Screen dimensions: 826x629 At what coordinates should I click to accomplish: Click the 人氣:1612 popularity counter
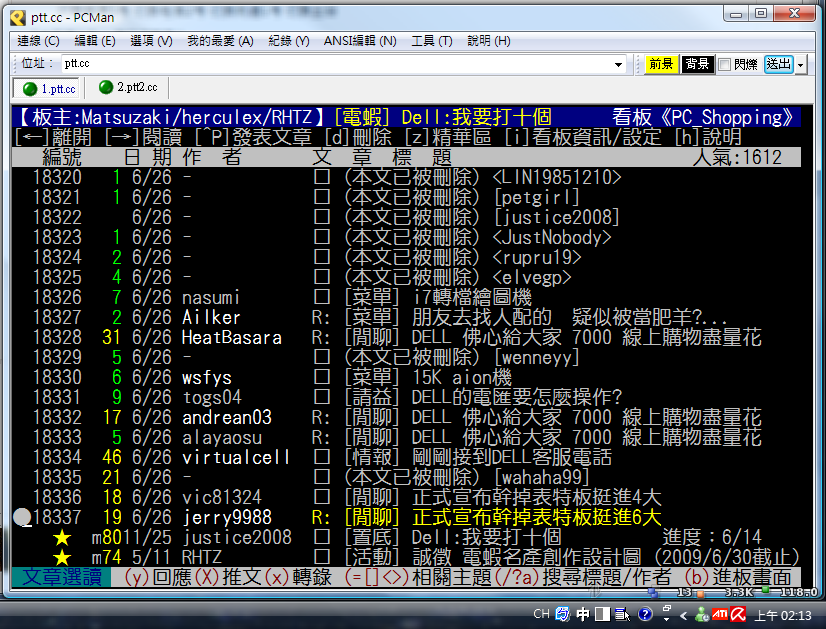[736, 157]
